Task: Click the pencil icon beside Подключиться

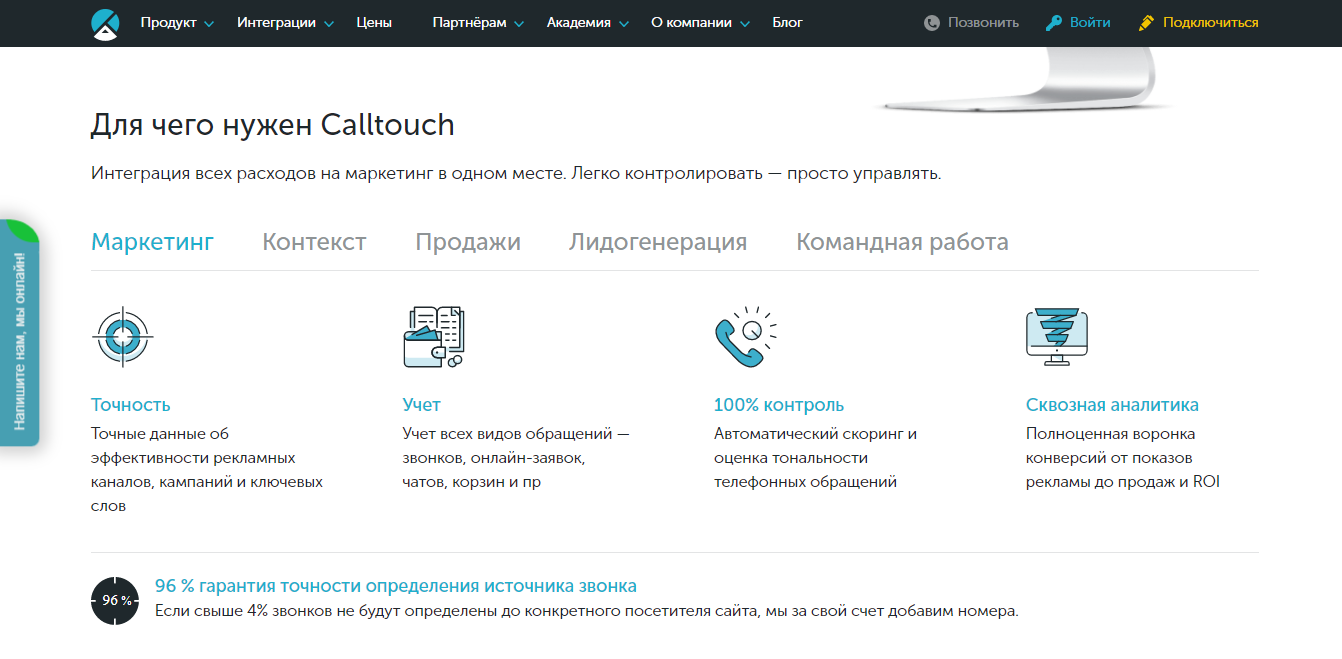Action: tap(1146, 23)
